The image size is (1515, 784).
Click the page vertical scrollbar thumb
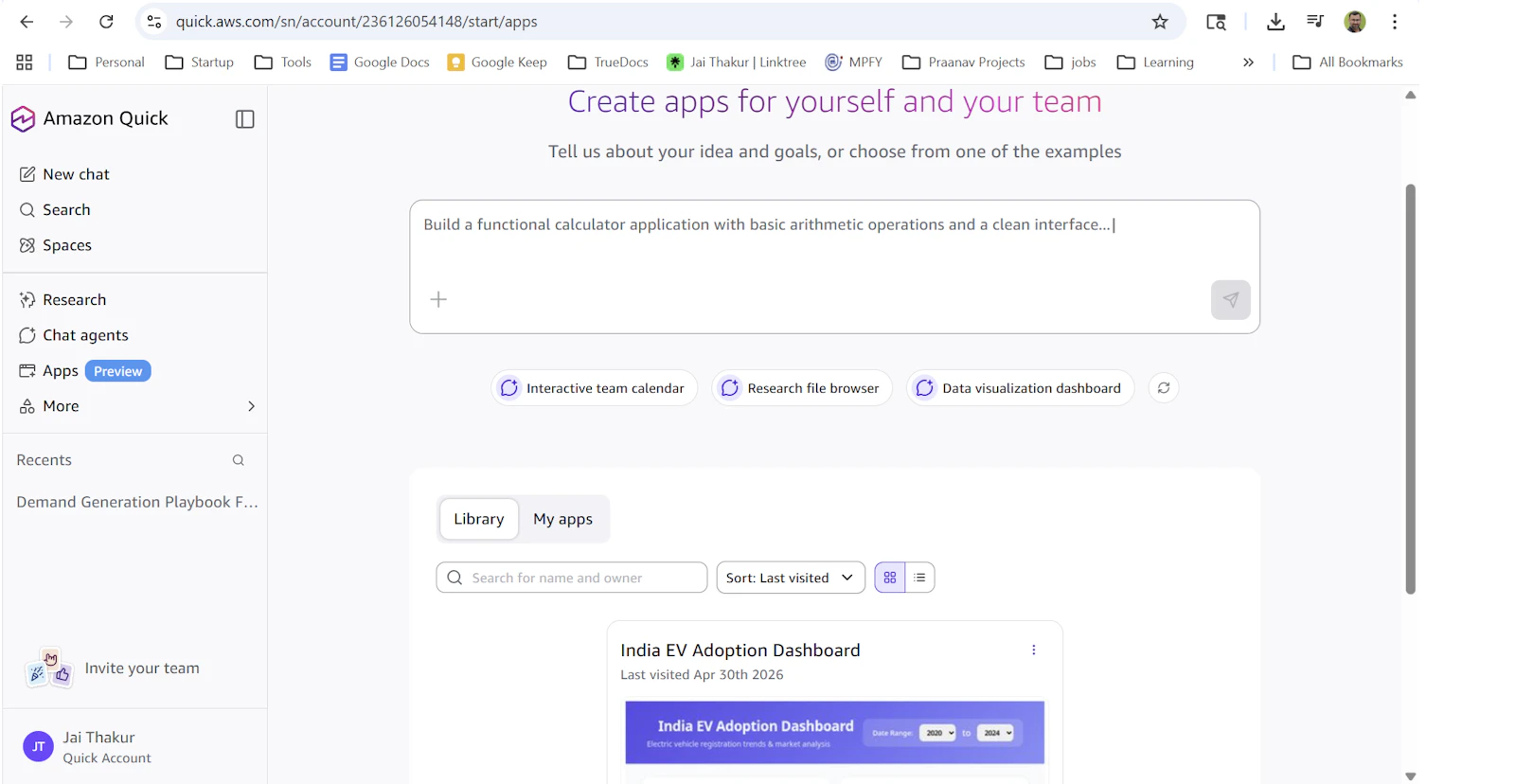click(x=1411, y=388)
